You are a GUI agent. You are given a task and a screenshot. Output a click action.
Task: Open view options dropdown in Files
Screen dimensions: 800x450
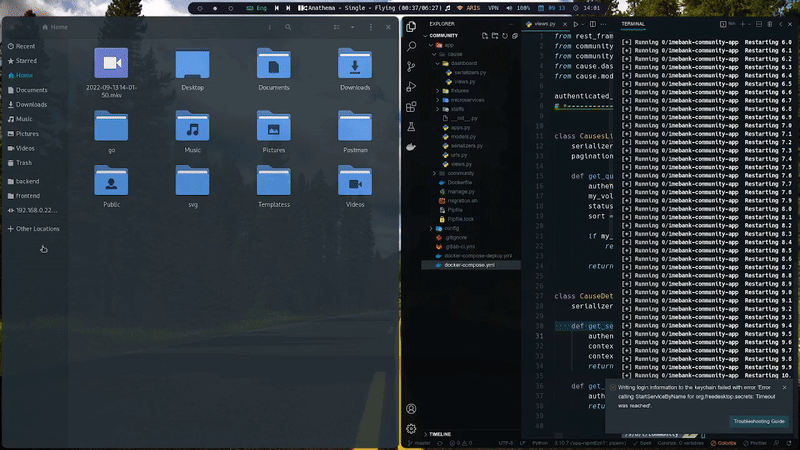coord(353,27)
